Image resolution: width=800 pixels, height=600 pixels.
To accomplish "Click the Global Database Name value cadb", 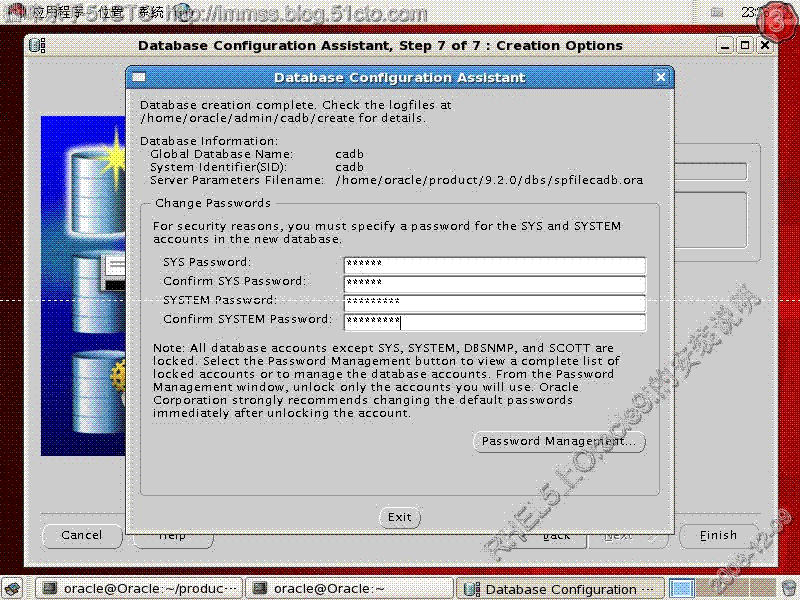I will (349, 154).
